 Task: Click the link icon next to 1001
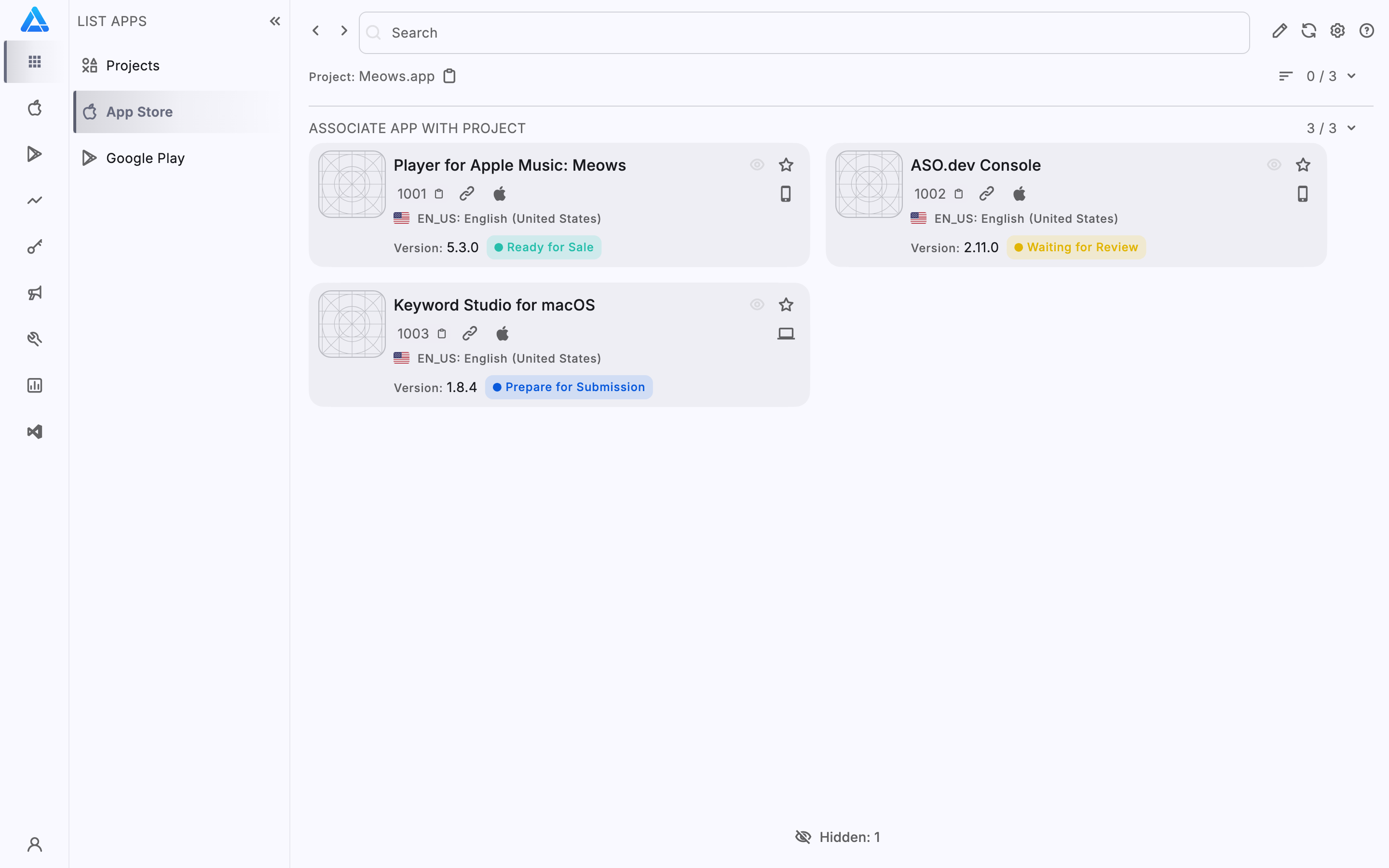point(467,193)
